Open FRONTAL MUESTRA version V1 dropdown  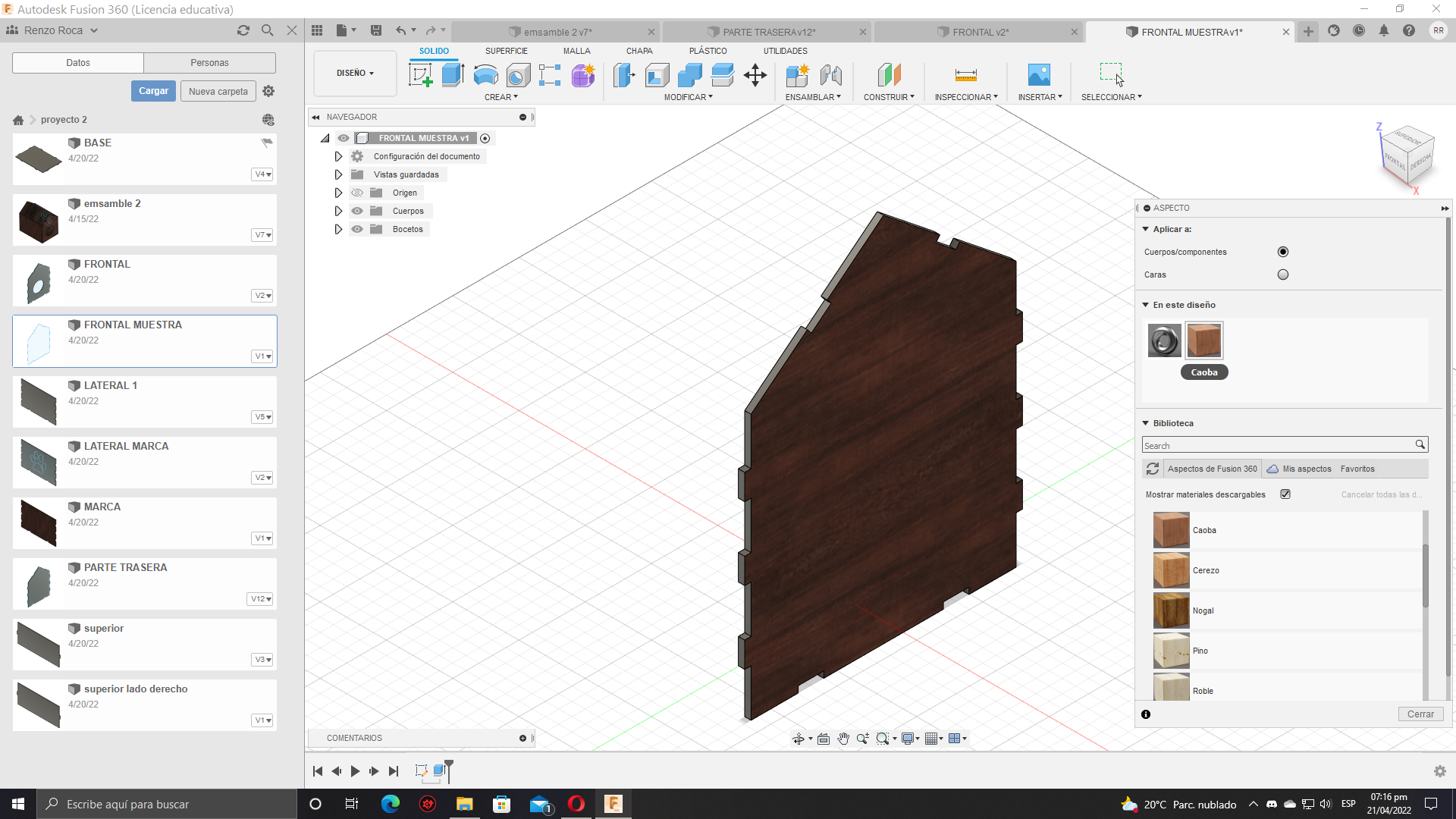point(262,356)
